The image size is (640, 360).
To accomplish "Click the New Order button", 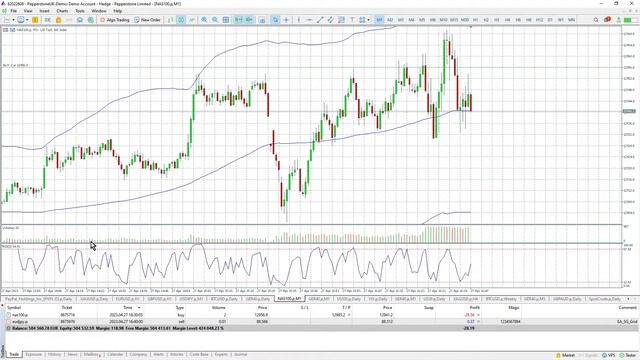I will click(147, 20).
